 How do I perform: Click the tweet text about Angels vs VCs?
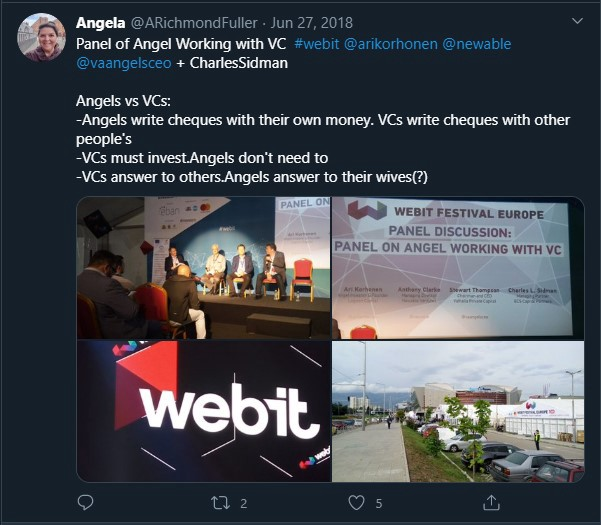point(323,139)
